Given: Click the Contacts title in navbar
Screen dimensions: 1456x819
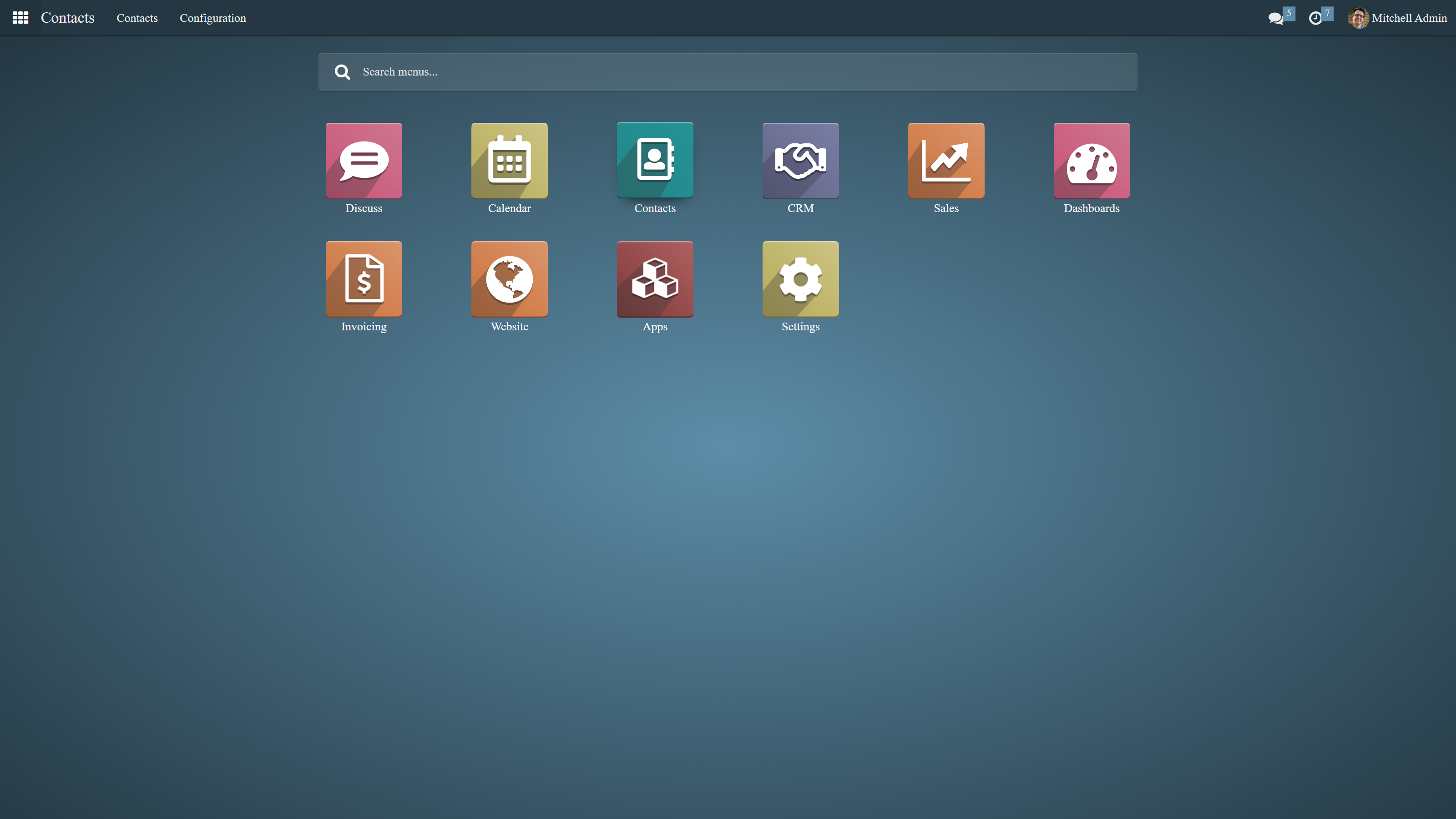Looking at the screenshot, I should 67,18.
